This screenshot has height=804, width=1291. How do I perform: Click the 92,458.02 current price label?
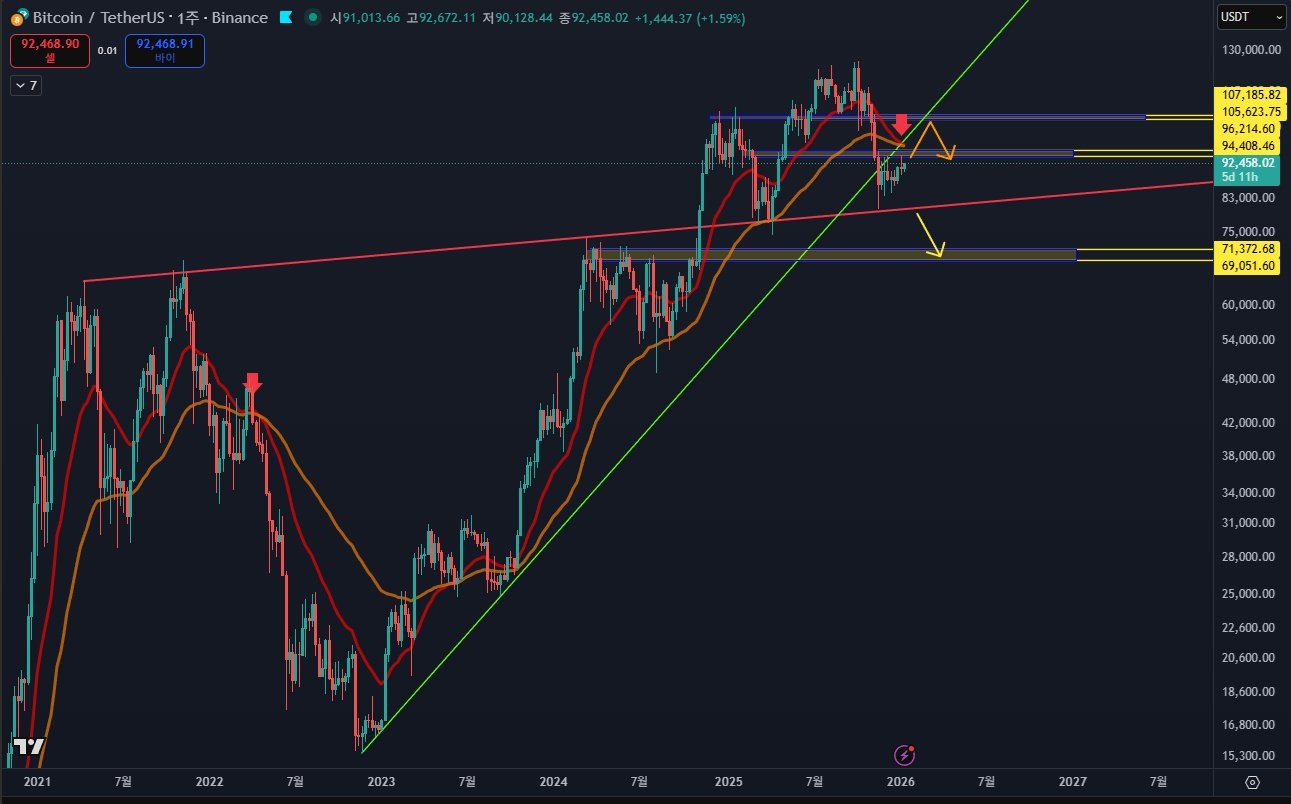coord(1247,162)
